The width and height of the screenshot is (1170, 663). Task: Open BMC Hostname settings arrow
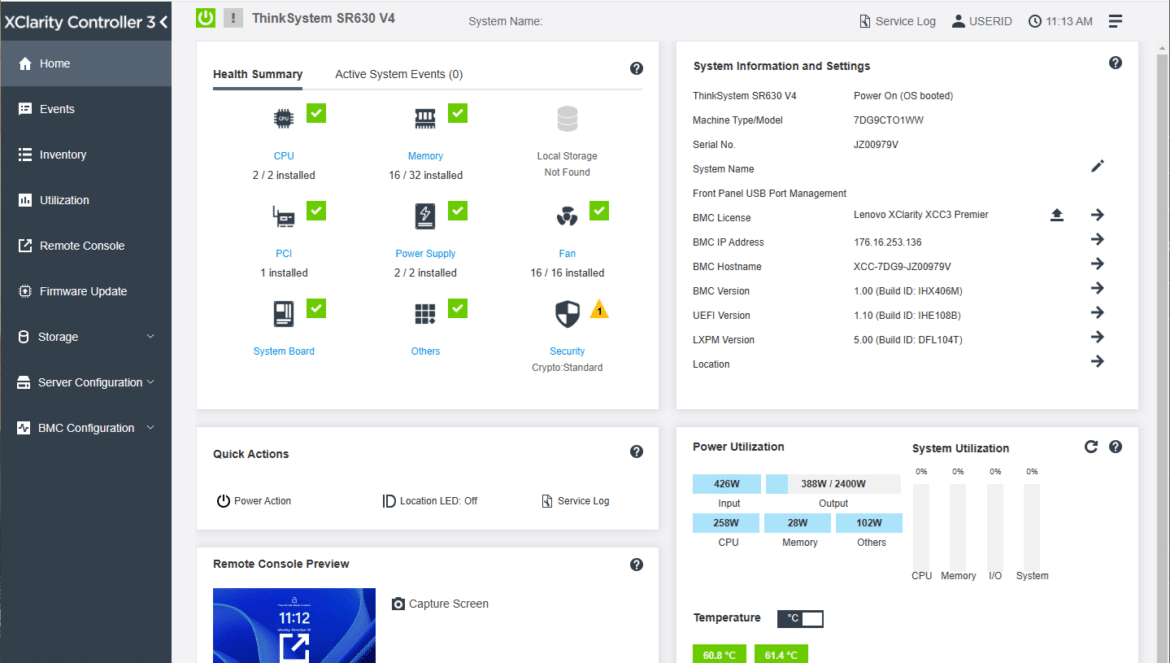(x=1098, y=264)
